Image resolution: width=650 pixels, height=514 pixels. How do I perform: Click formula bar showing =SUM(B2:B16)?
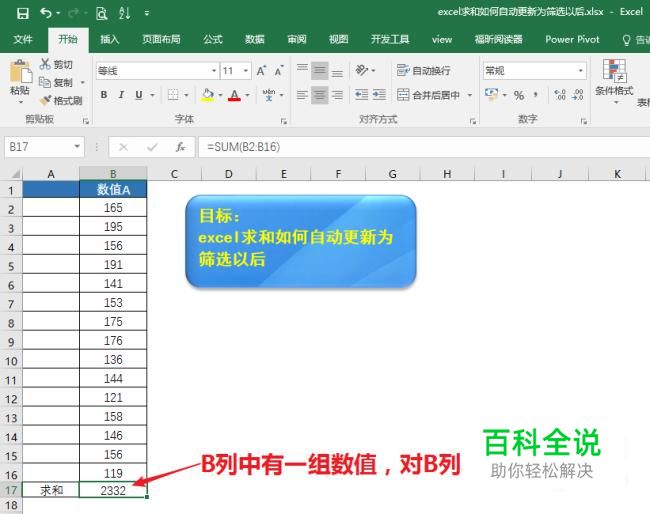click(424, 147)
